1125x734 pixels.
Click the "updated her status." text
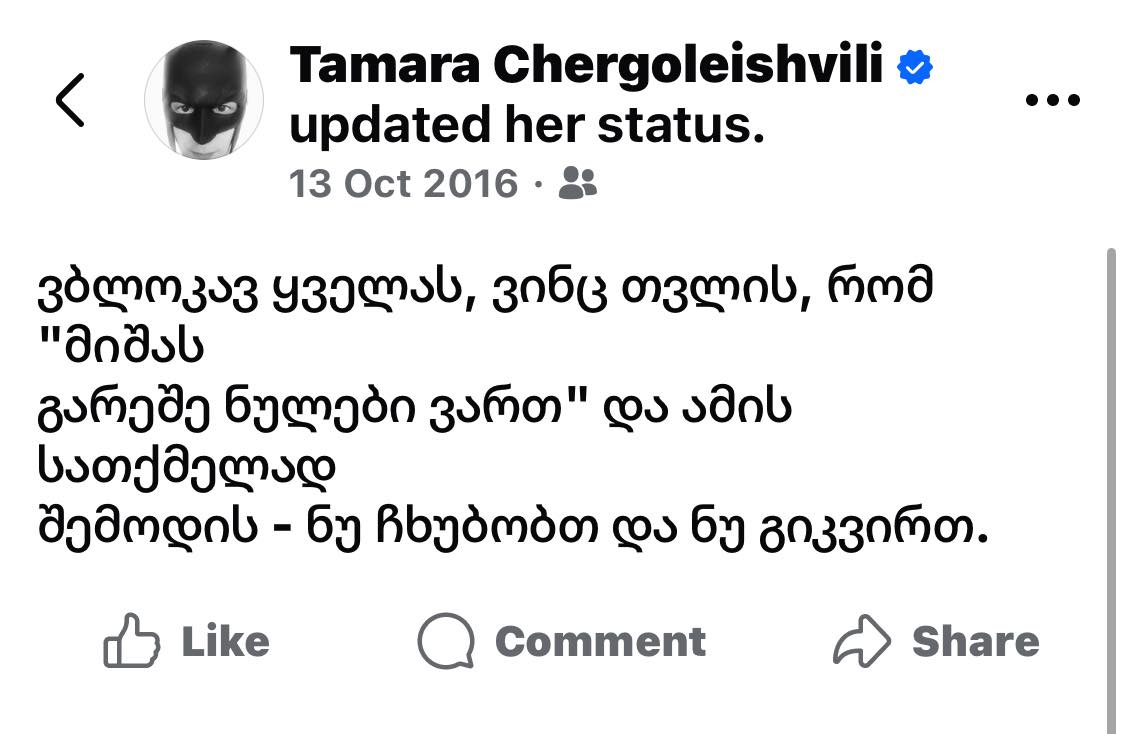click(526, 125)
